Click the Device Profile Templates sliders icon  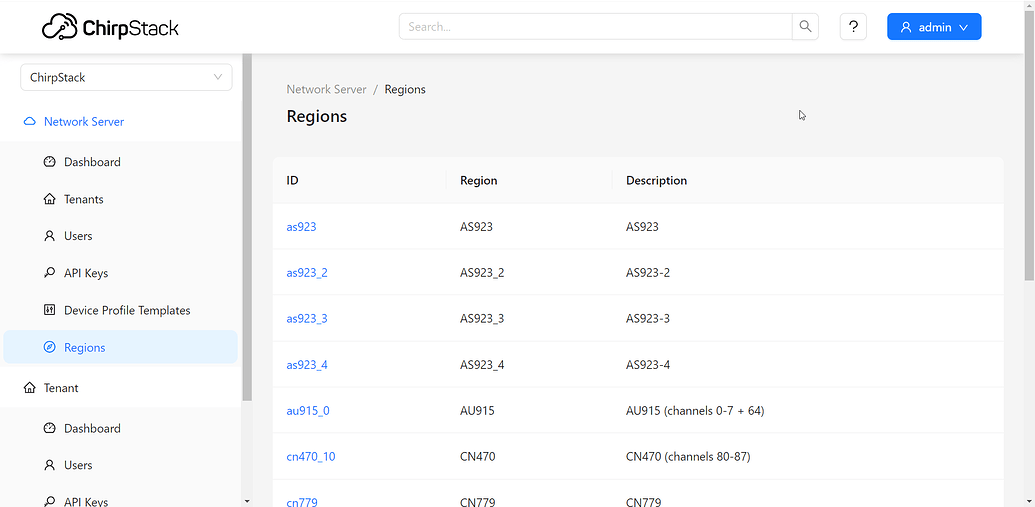[x=50, y=310]
